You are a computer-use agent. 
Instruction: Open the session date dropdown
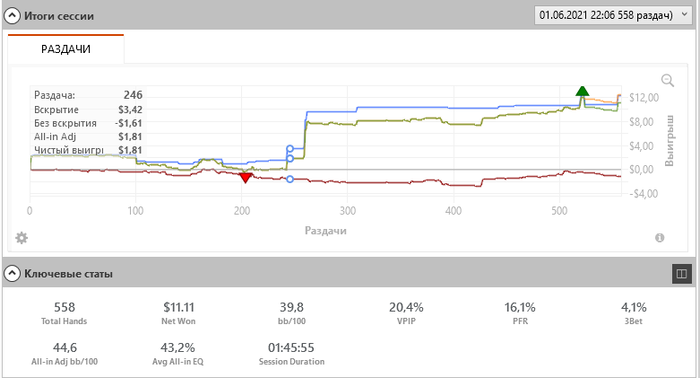[x=612, y=15]
